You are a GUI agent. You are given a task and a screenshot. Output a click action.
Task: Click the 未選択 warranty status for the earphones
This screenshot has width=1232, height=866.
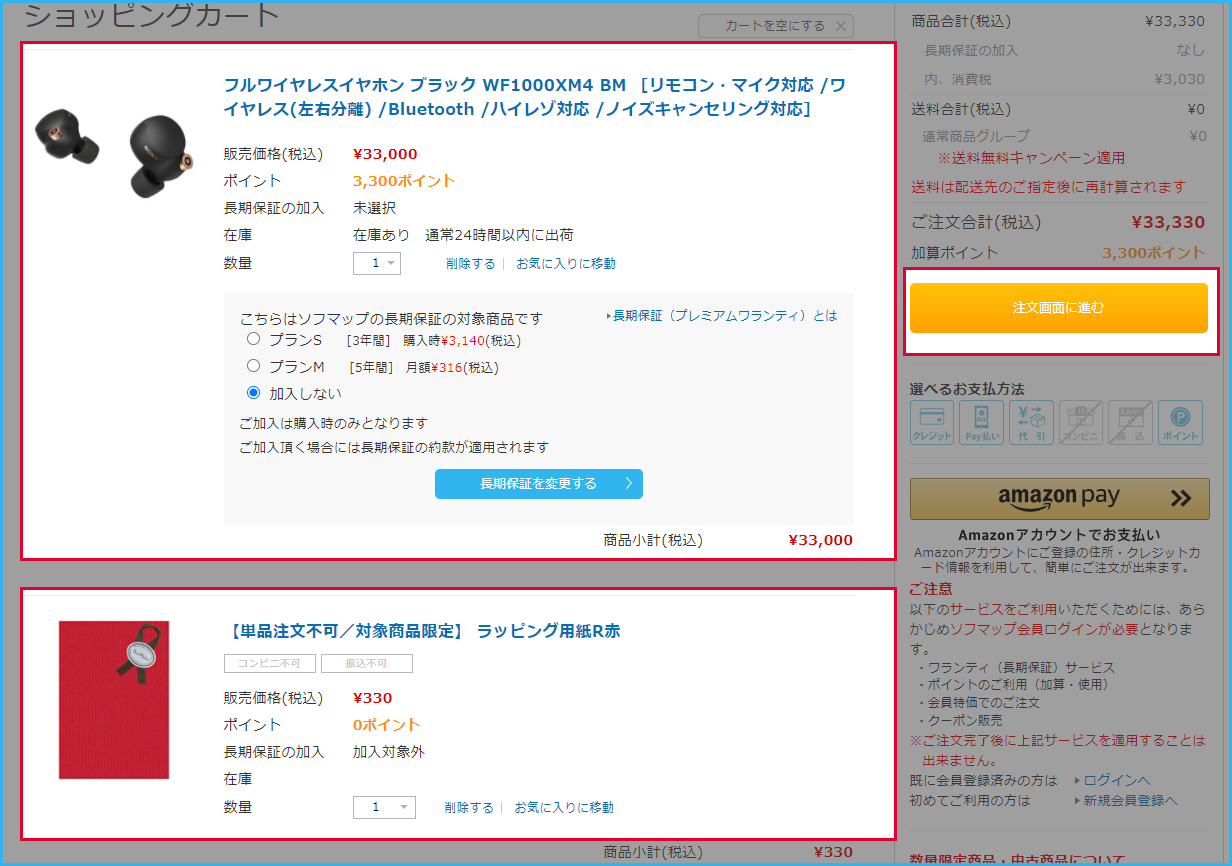tap(374, 208)
